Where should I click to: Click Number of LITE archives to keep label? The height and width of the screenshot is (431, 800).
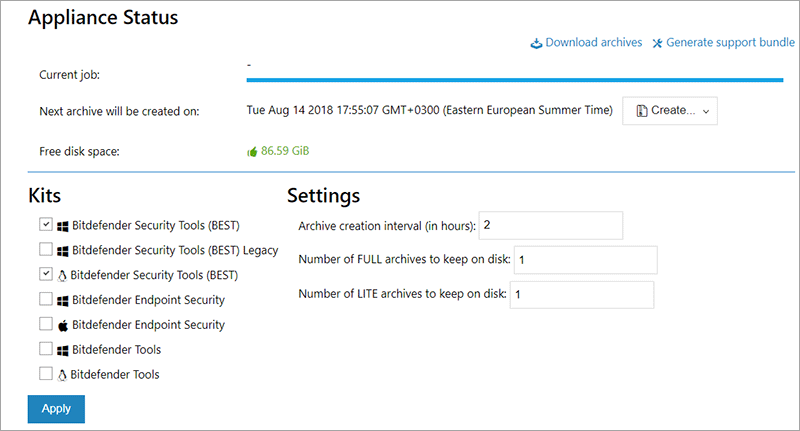pyautogui.click(x=403, y=294)
